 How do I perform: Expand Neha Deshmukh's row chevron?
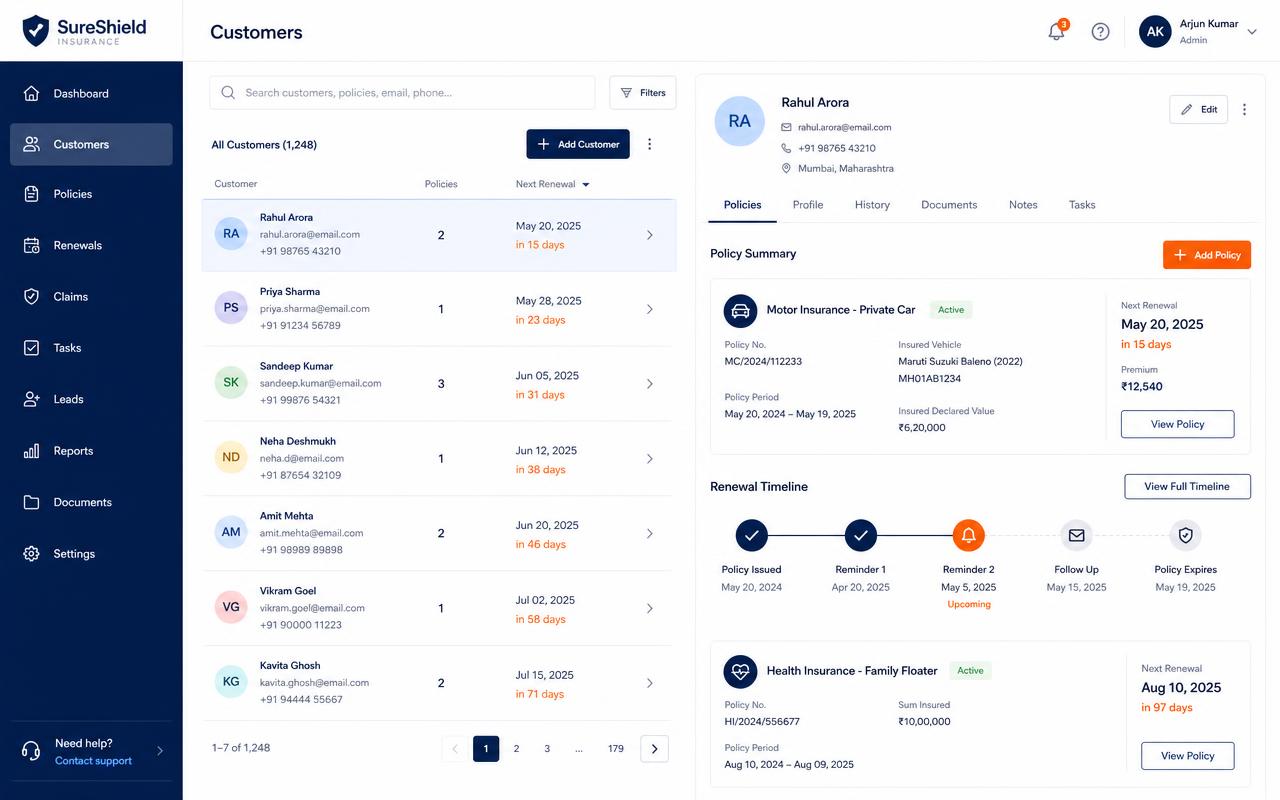pyautogui.click(x=649, y=459)
